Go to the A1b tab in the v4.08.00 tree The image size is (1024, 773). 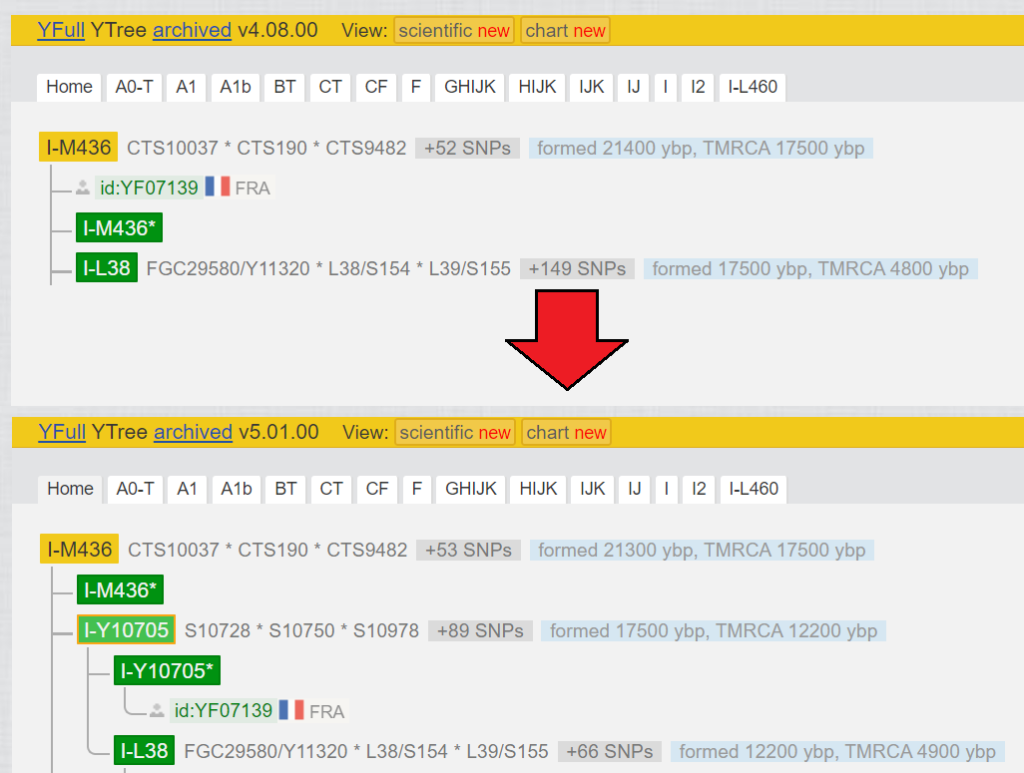tap(235, 87)
